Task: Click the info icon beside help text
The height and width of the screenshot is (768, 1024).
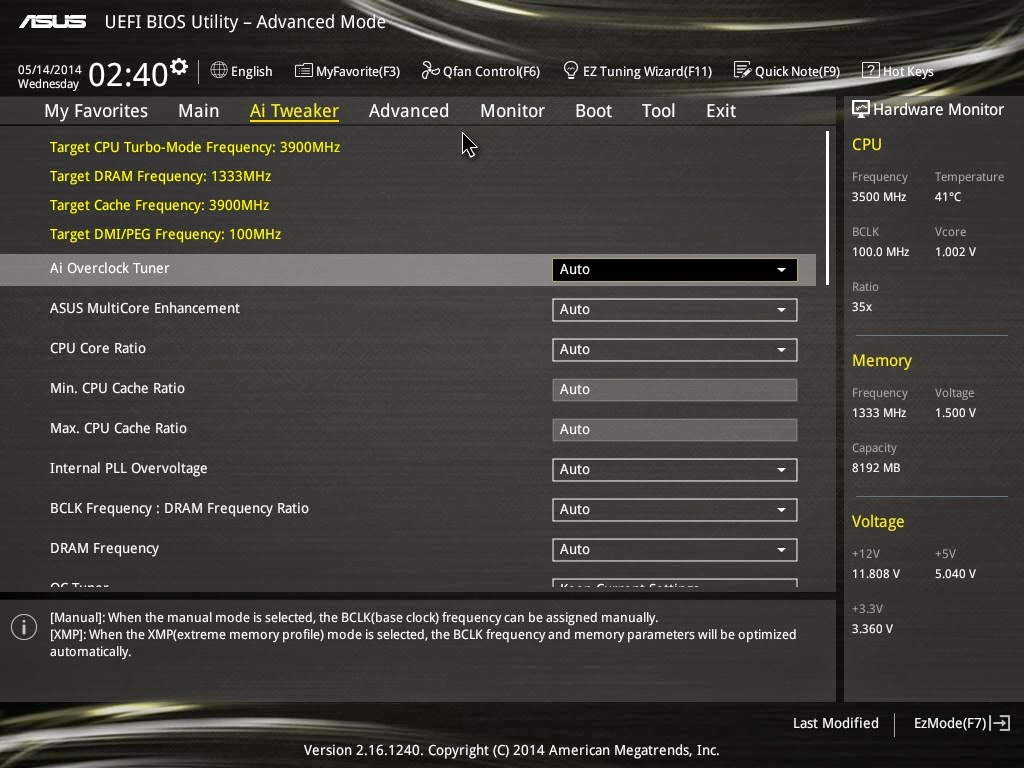Action: coord(24,628)
